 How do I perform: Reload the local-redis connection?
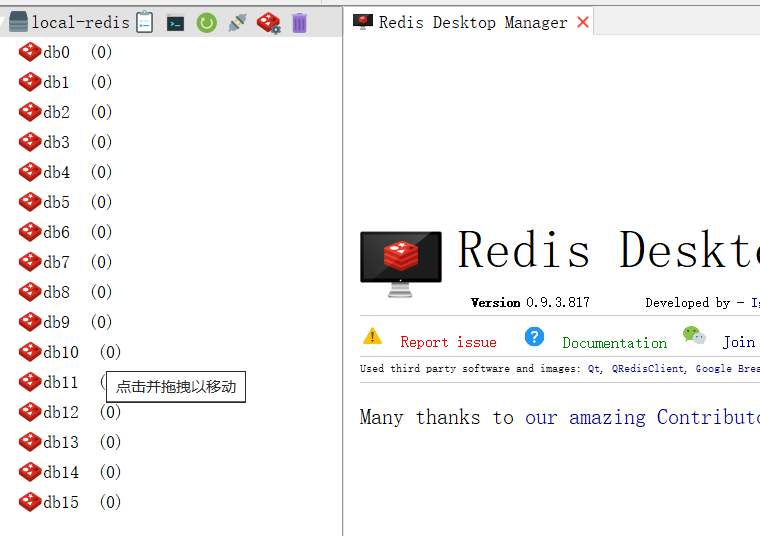[x=206, y=23]
